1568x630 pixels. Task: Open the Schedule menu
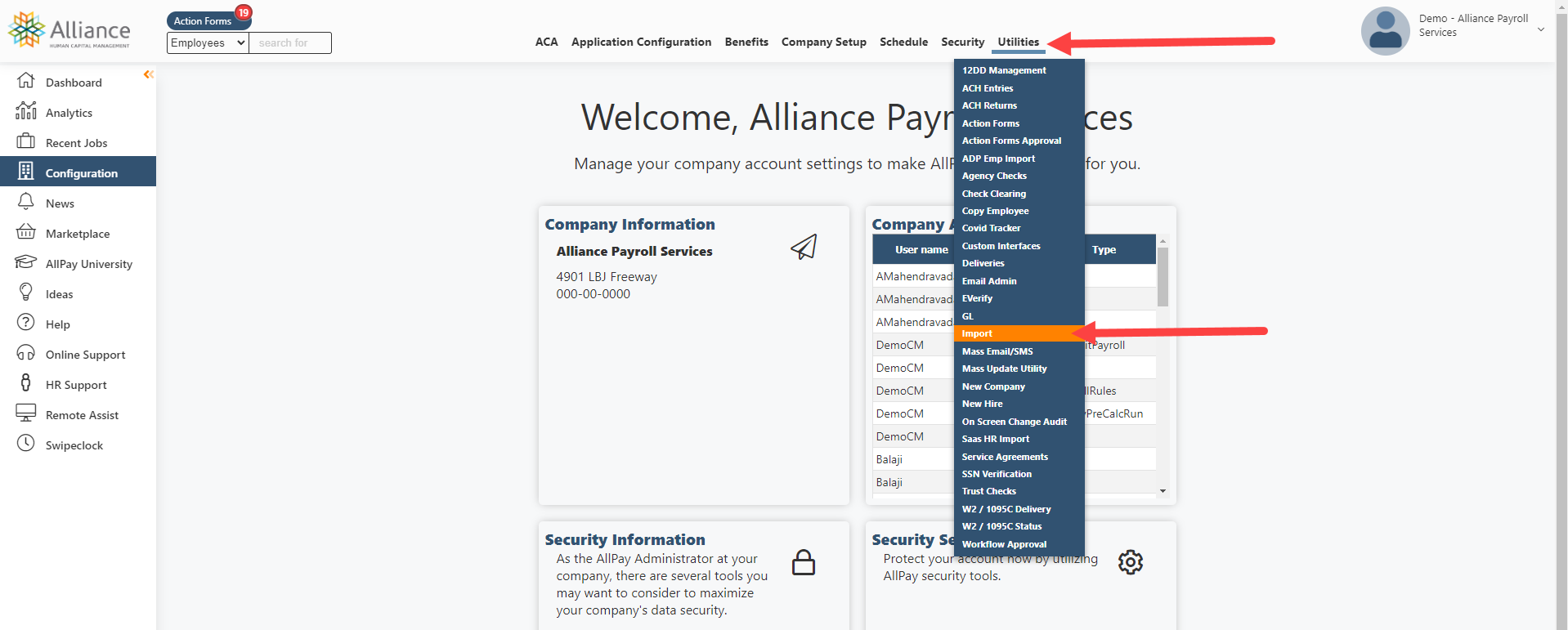pos(903,42)
